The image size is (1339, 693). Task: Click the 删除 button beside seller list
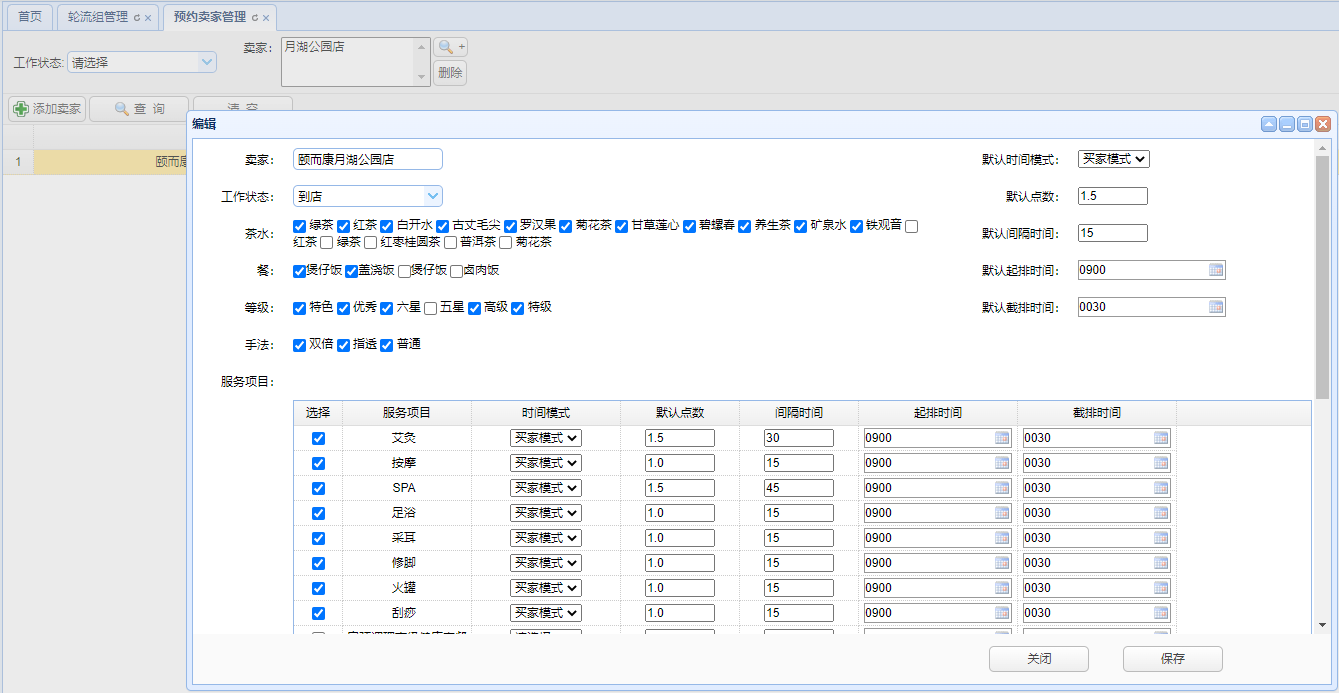click(450, 73)
